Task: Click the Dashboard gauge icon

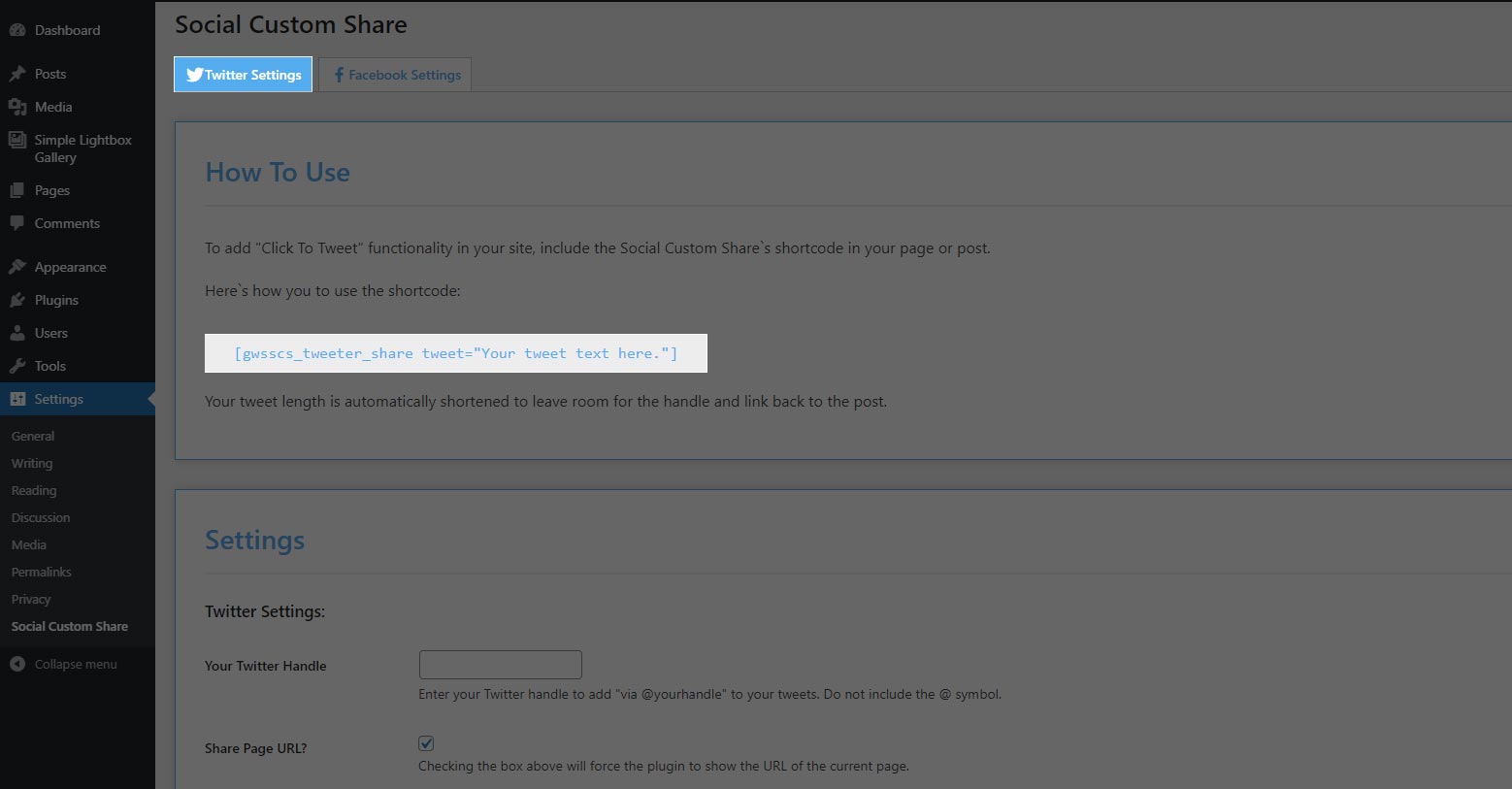Action: (17, 30)
